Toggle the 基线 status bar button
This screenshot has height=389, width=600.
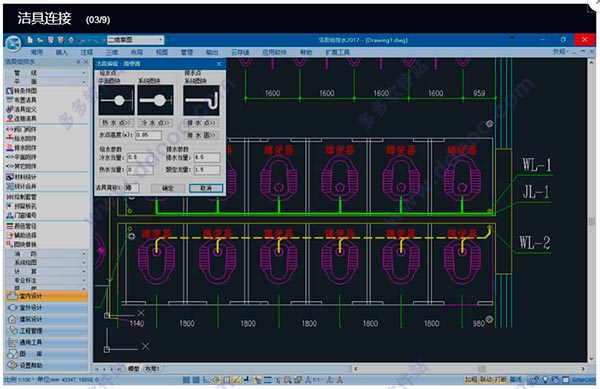515,379
